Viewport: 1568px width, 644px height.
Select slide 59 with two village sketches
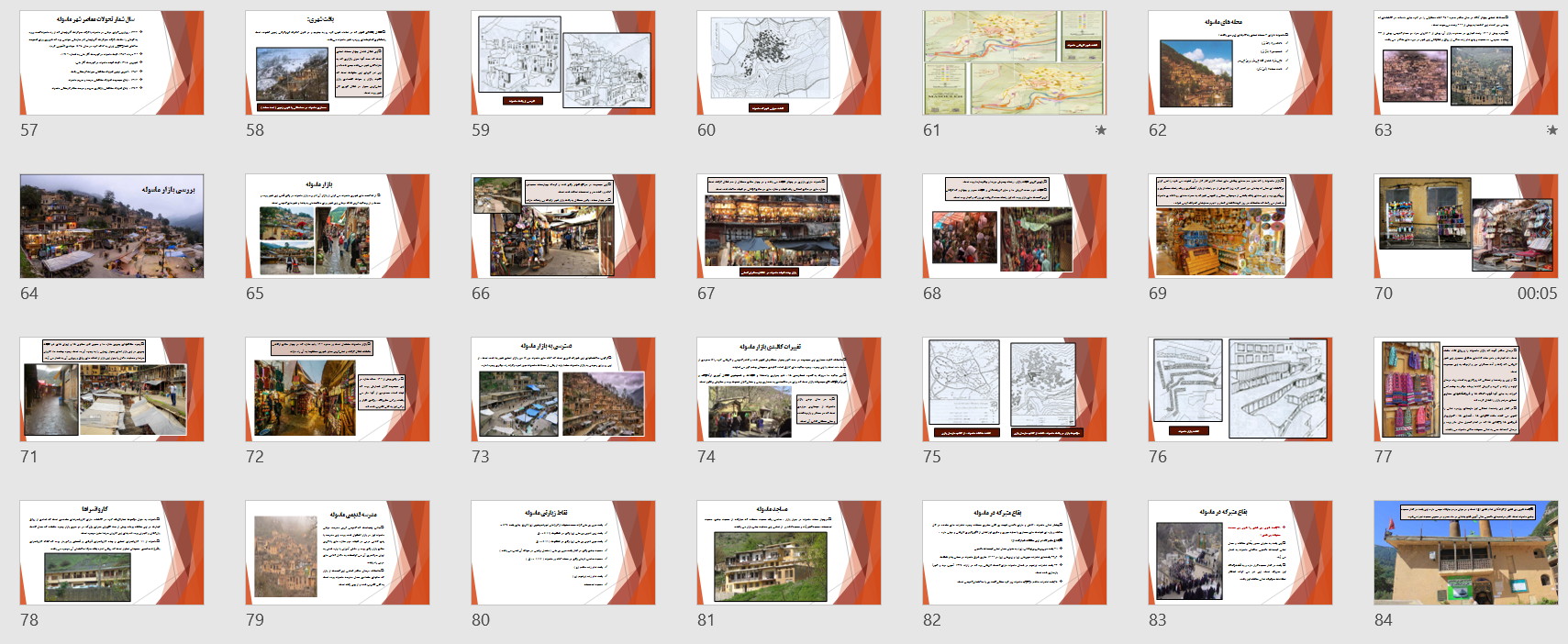[x=563, y=62]
